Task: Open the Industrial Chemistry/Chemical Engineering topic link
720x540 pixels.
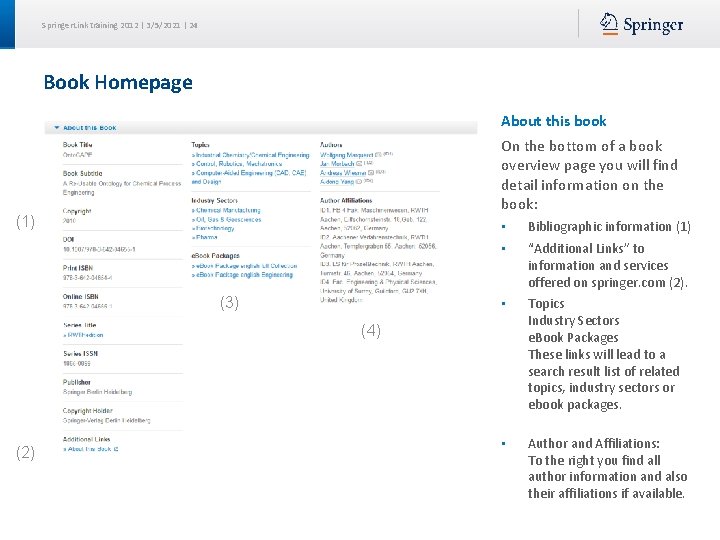Action: tap(251, 155)
